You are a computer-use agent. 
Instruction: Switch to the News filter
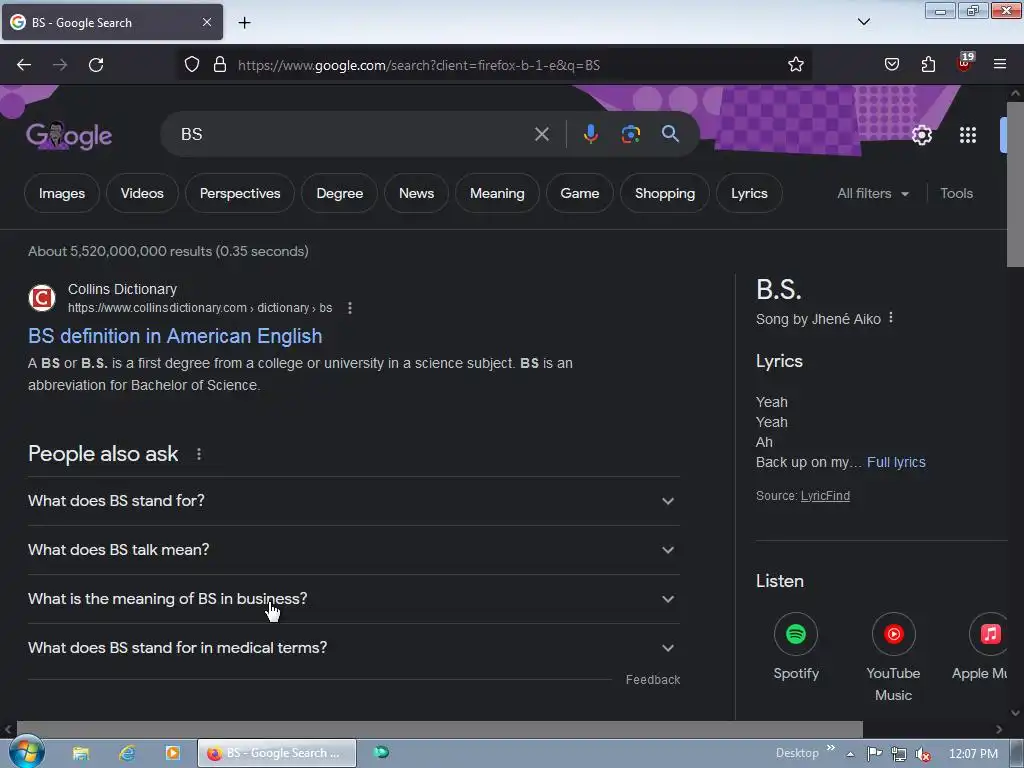(x=417, y=193)
